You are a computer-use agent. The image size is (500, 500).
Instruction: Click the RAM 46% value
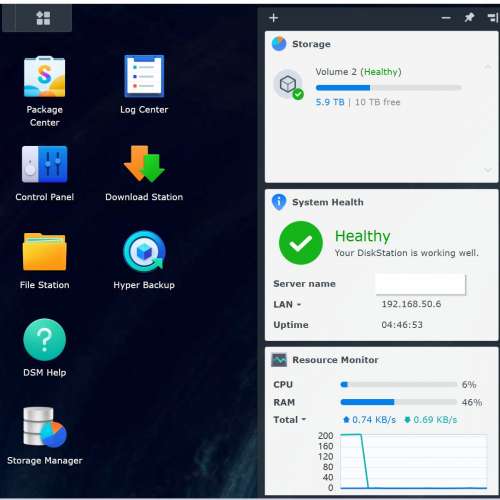(472, 402)
